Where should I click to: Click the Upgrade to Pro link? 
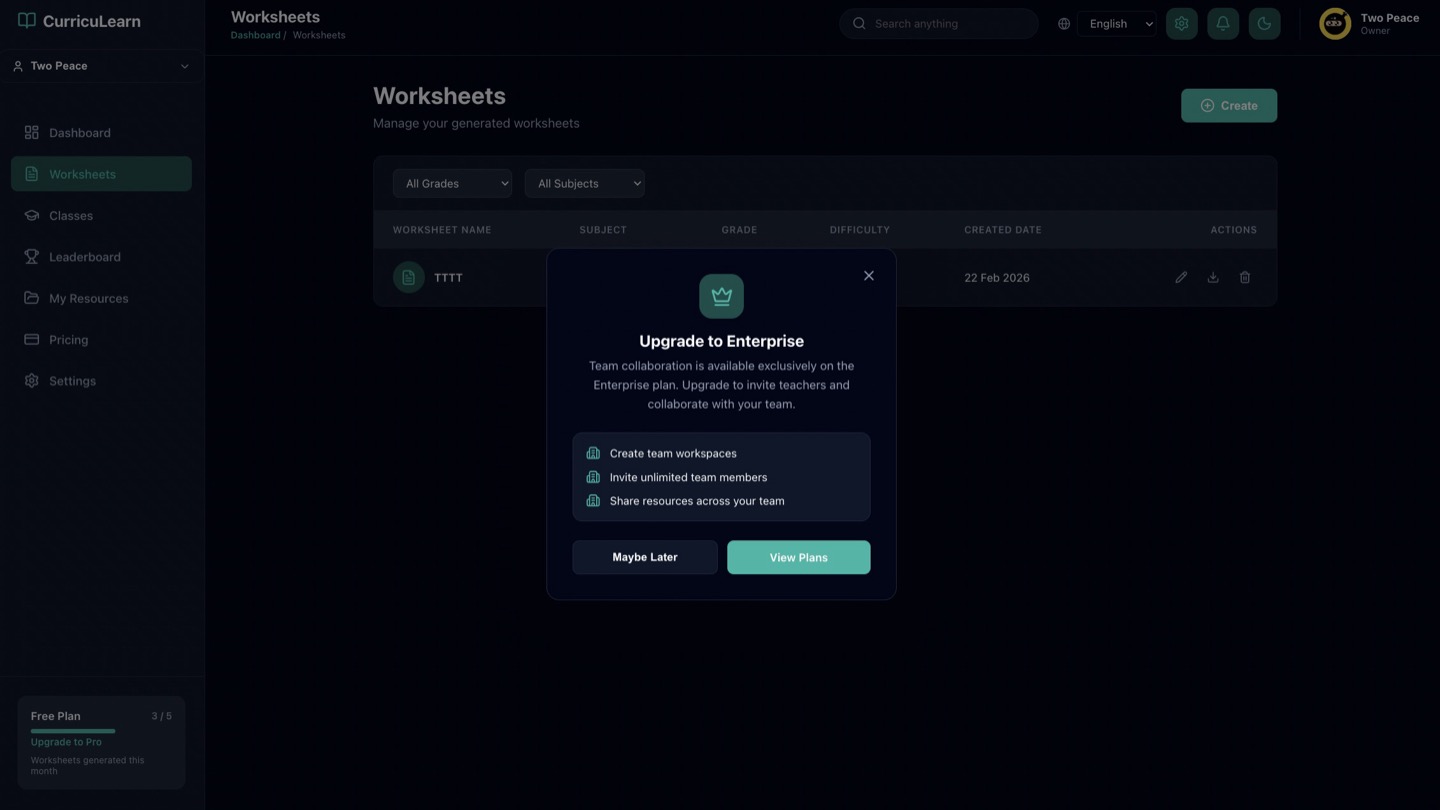[x=66, y=742]
